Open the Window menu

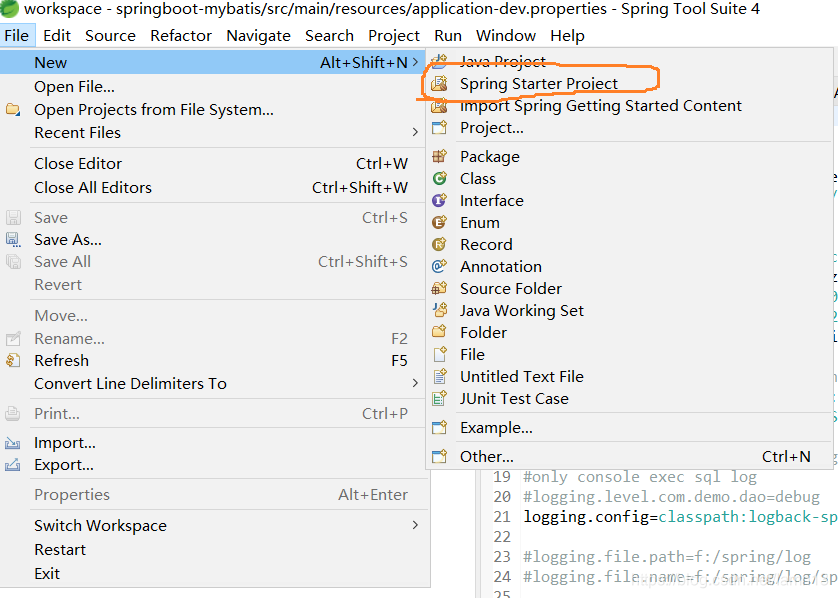pyautogui.click(x=506, y=35)
